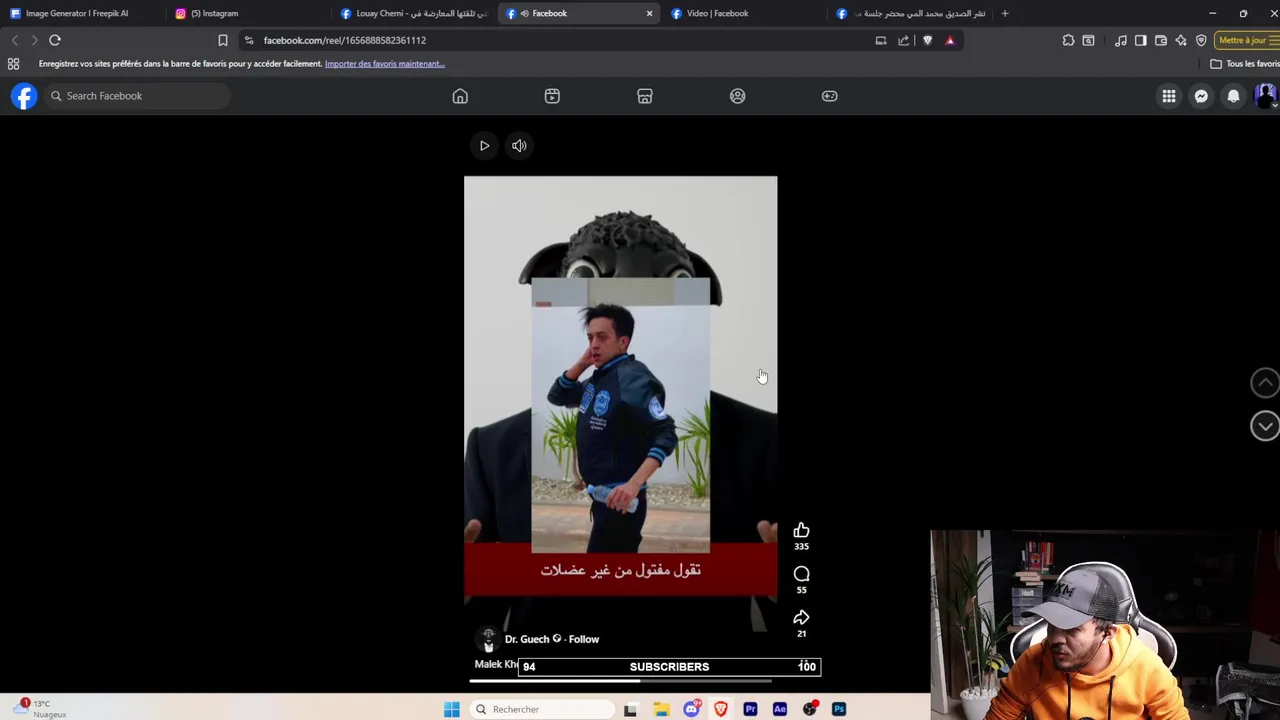
Task: Open Facebook Reels video tab icon
Action: coord(552,96)
